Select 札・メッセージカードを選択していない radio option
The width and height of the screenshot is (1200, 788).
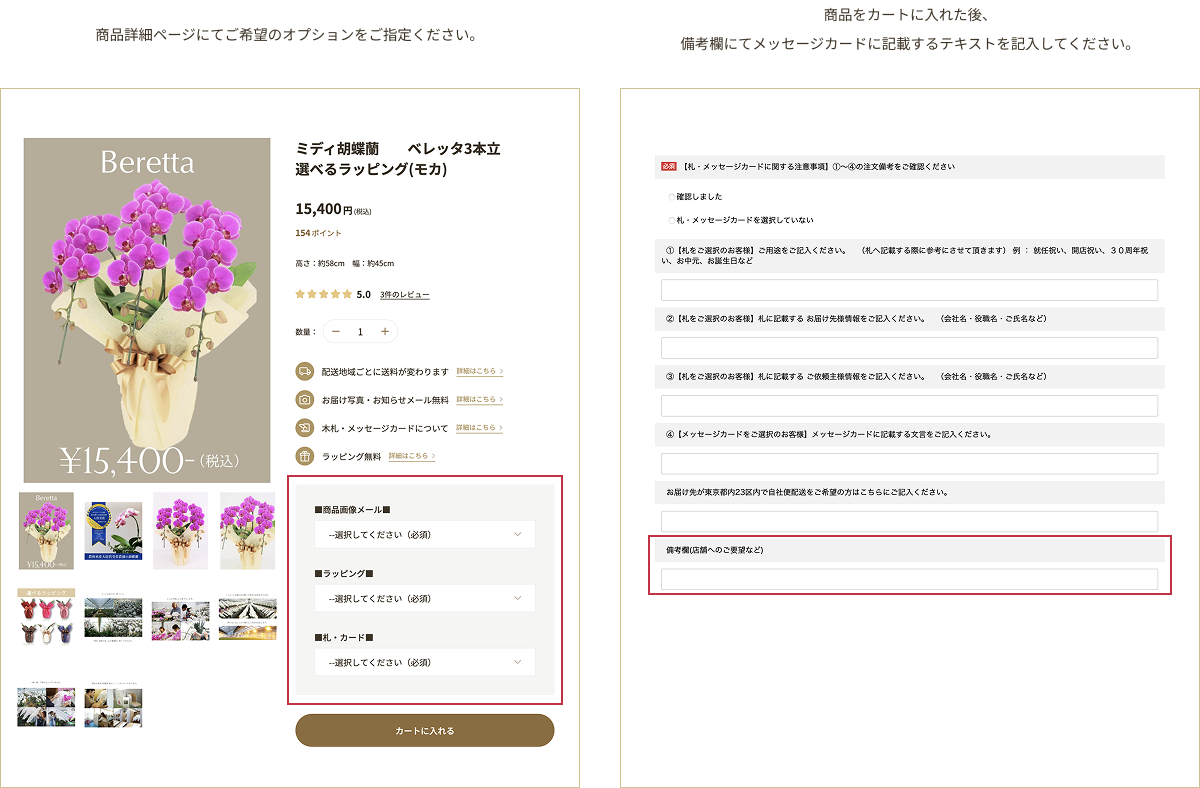[672, 220]
